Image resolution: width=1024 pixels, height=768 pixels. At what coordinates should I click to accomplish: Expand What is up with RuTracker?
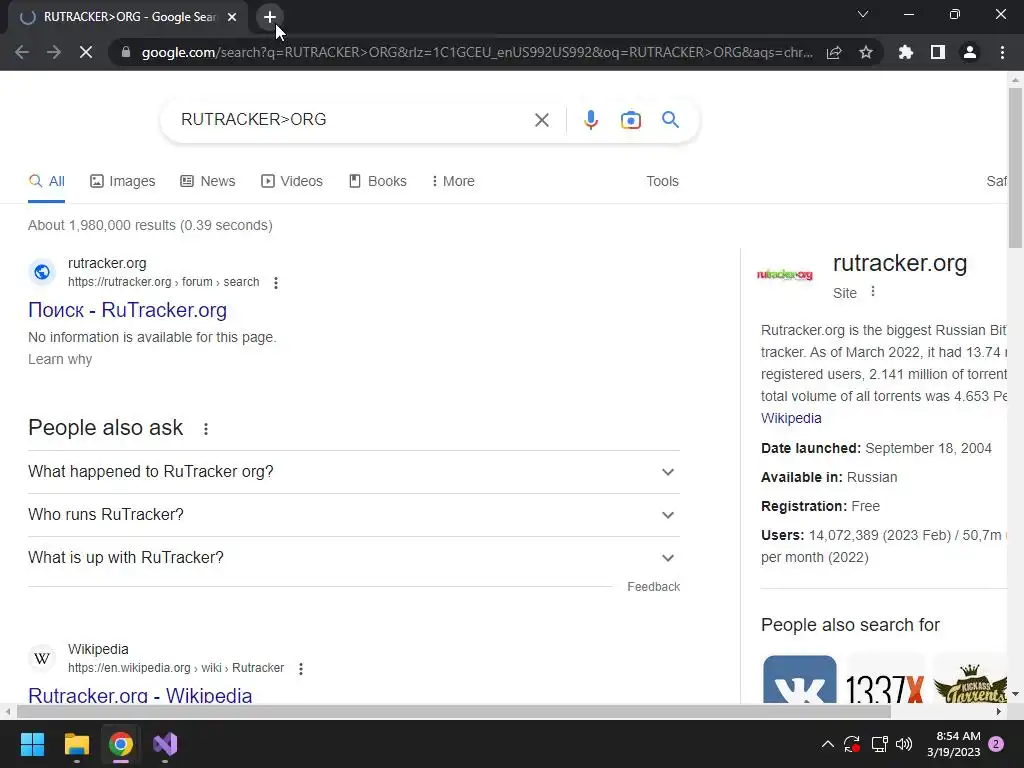tap(354, 558)
